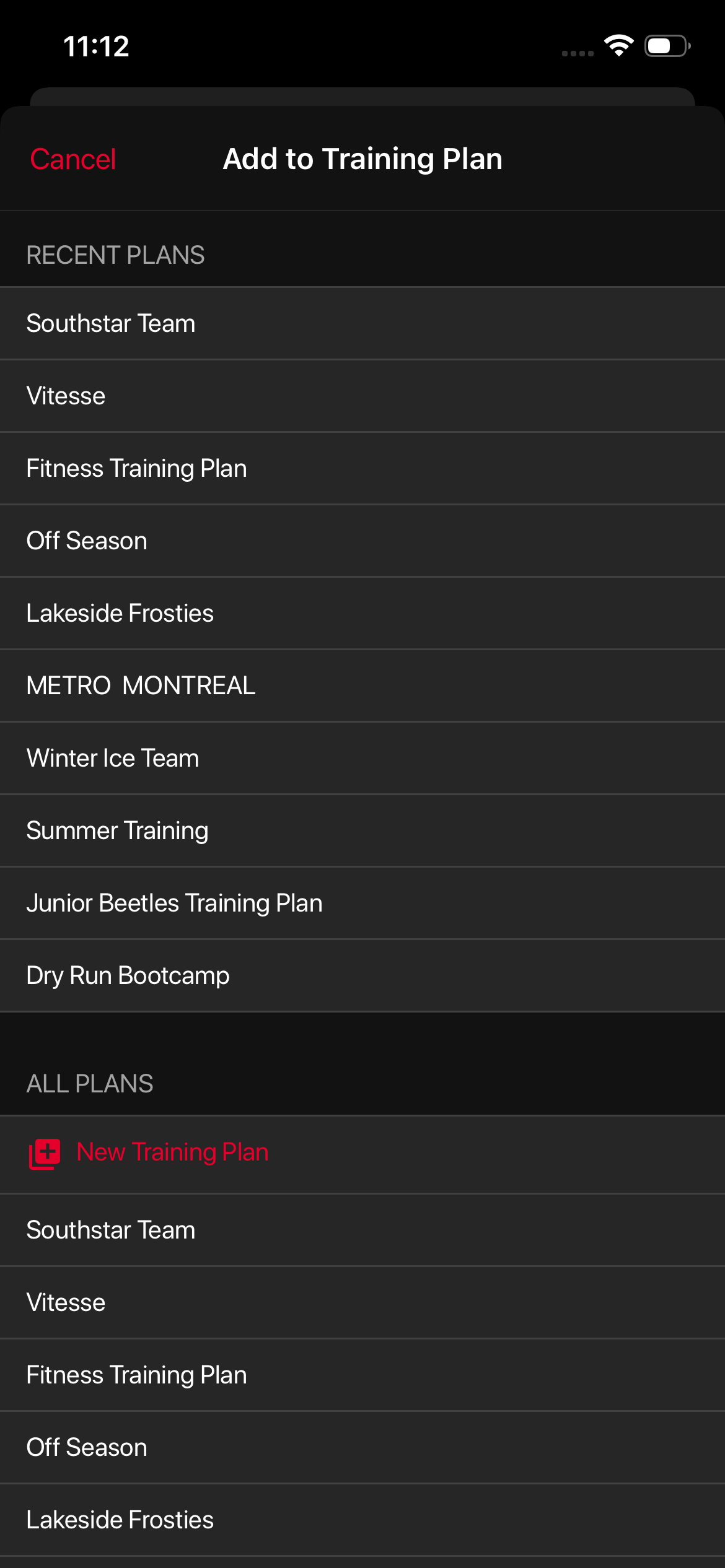
Task: Pick Dry Run Bootcamp plan
Action: [127, 975]
